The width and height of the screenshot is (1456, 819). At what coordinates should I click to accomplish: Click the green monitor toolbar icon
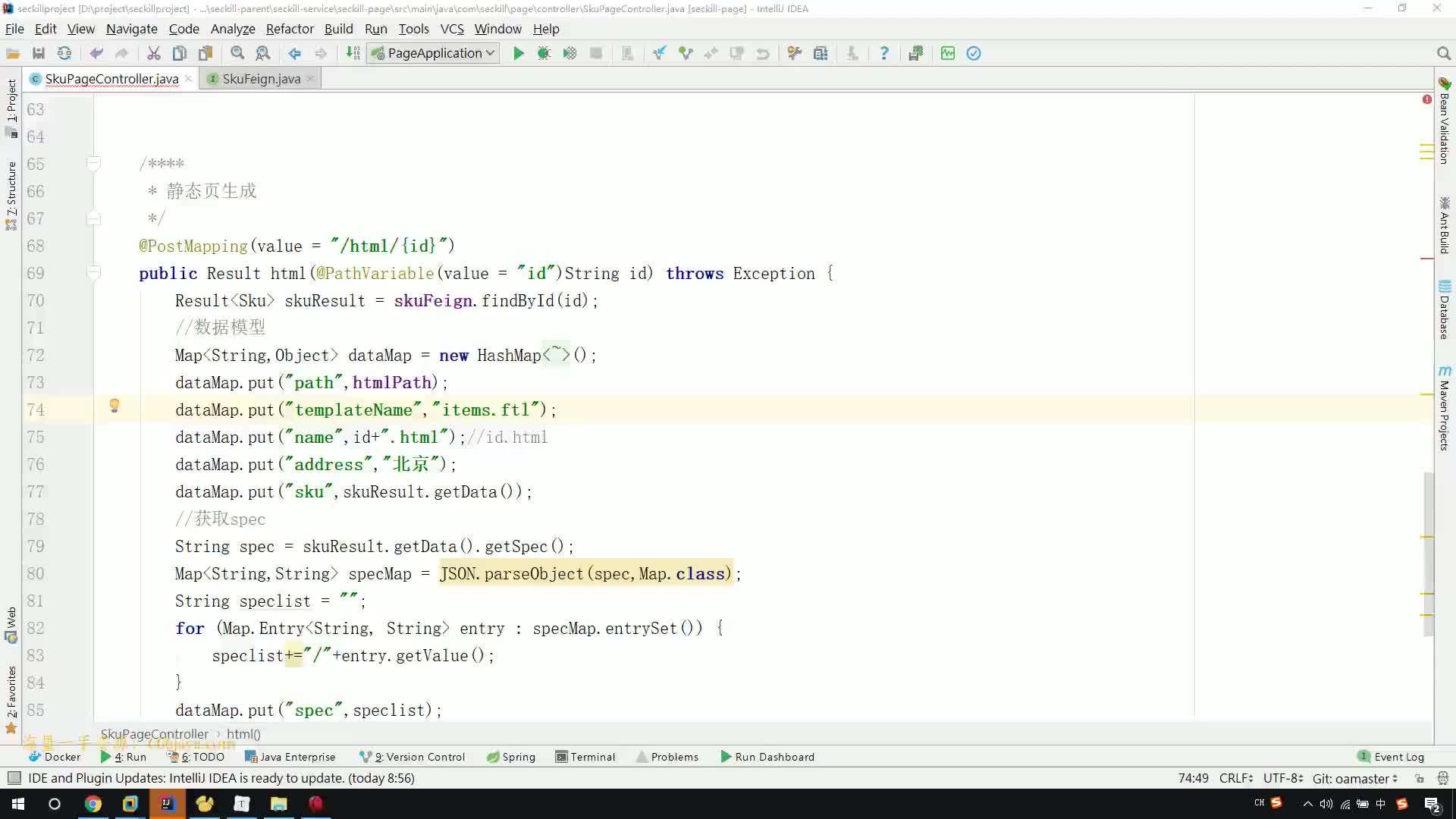[948, 53]
